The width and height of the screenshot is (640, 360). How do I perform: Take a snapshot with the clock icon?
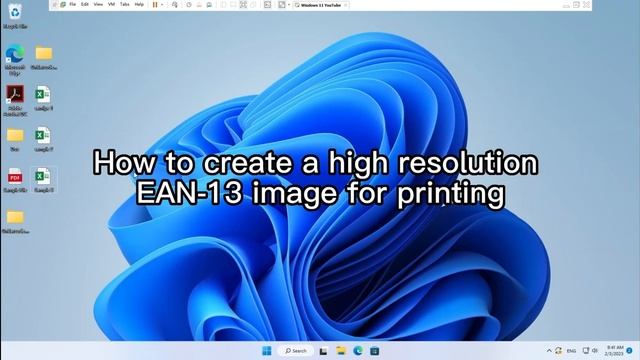click(x=189, y=4)
